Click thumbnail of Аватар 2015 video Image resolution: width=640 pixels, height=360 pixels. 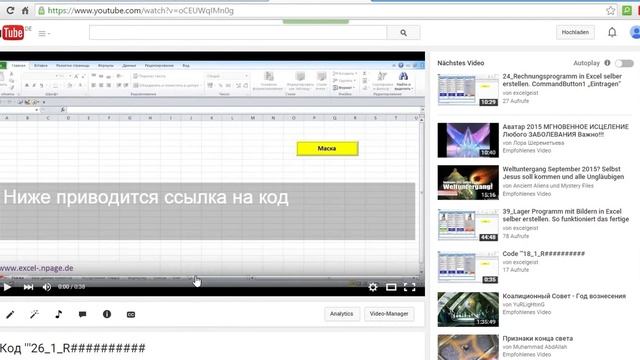pyautogui.click(x=468, y=140)
